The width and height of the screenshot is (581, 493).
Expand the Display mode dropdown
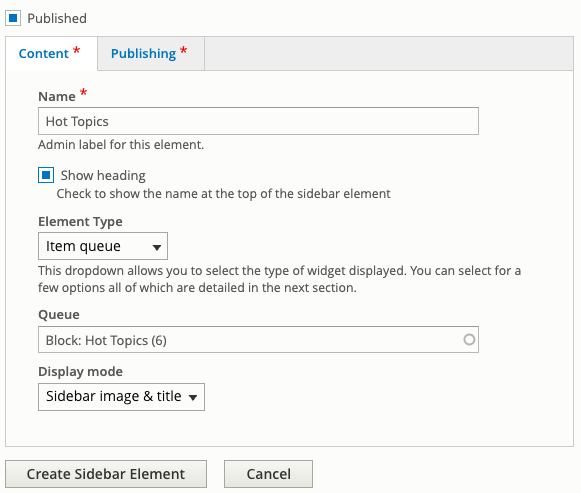point(121,397)
